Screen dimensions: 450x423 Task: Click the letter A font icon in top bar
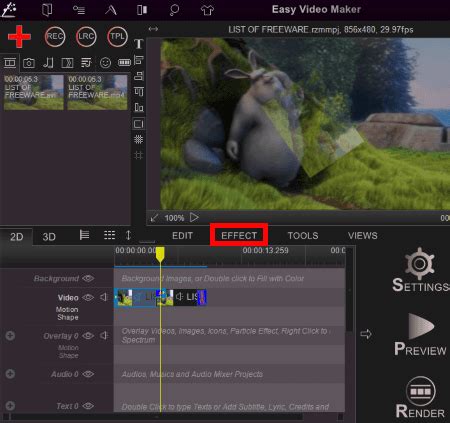coord(111,10)
